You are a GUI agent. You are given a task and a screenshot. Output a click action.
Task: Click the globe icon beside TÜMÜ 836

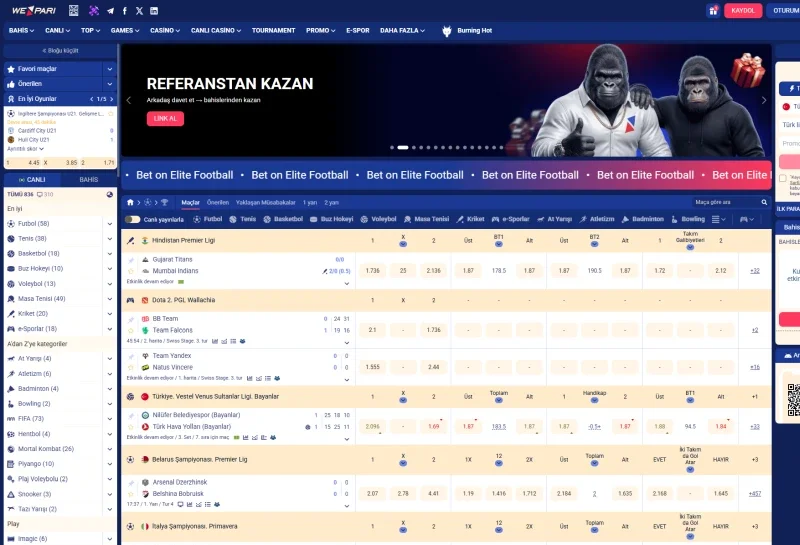click(110, 194)
